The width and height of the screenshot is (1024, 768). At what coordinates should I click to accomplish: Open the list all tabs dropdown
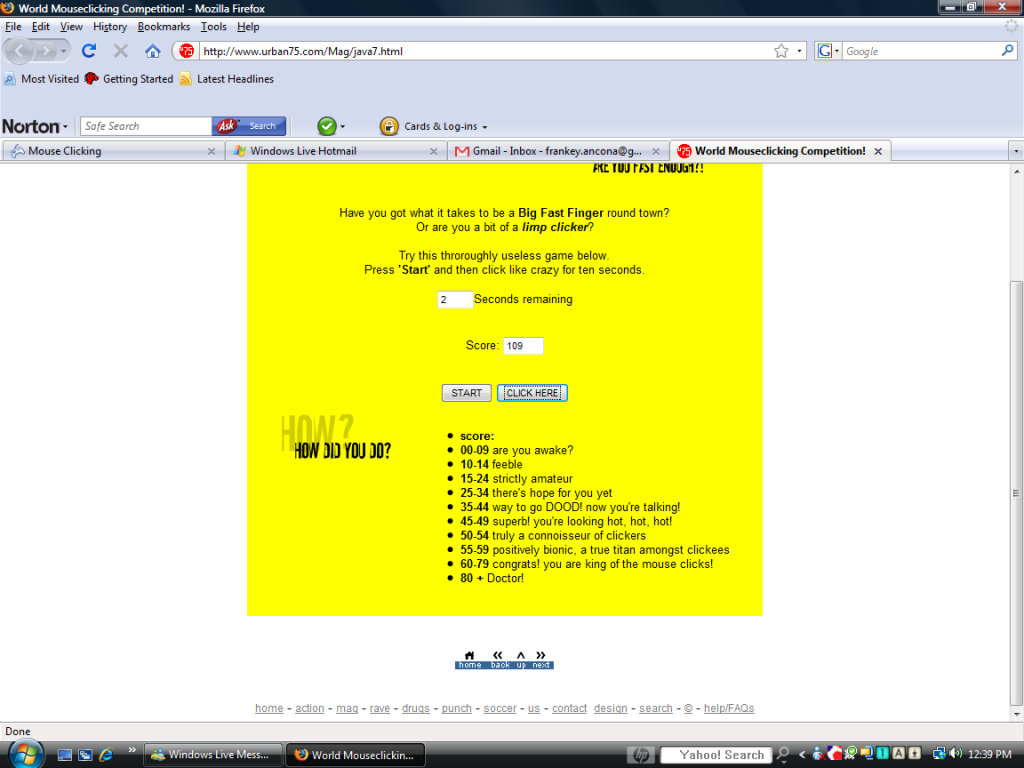point(1016,151)
